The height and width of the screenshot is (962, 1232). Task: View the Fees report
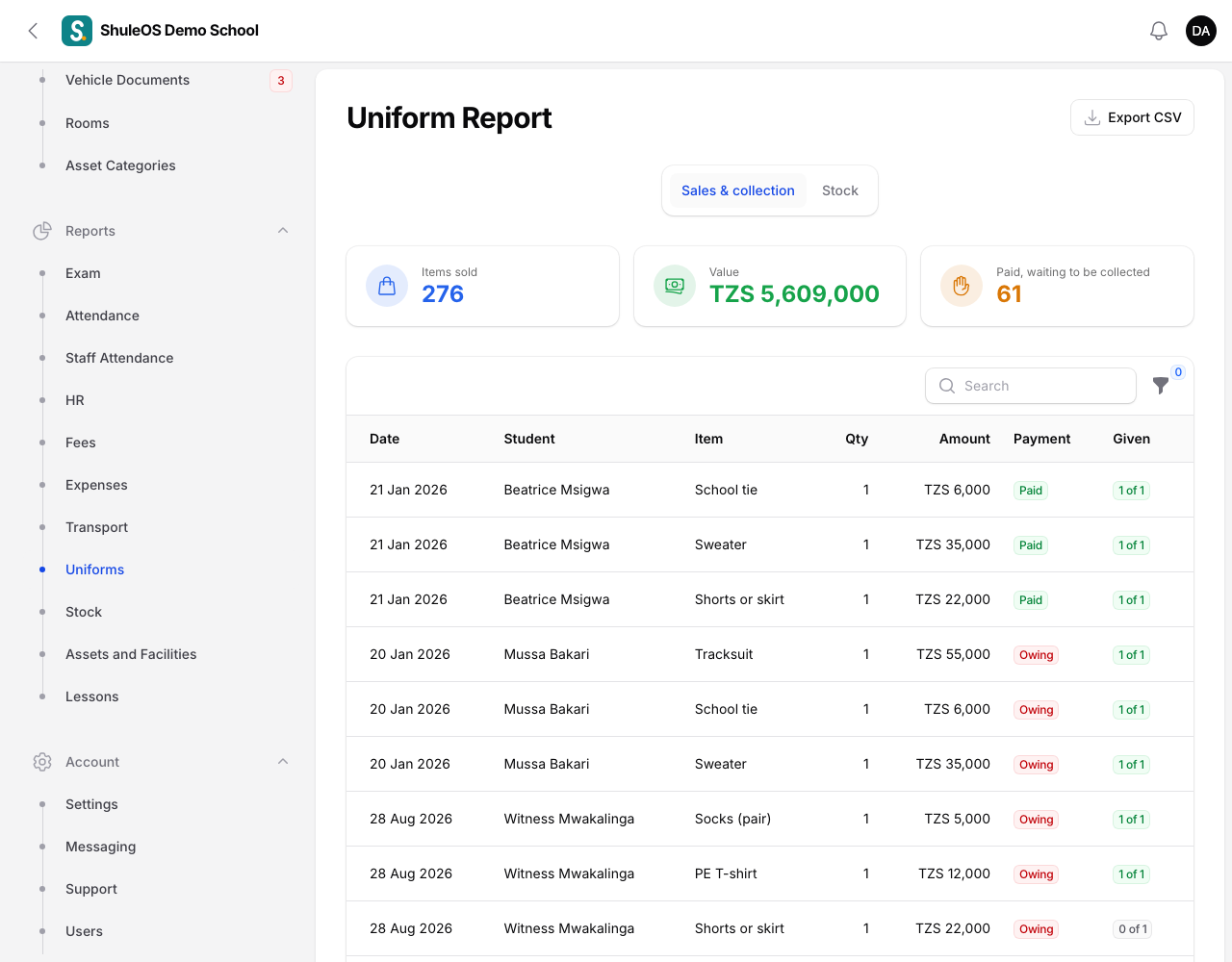click(x=81, y=443)
